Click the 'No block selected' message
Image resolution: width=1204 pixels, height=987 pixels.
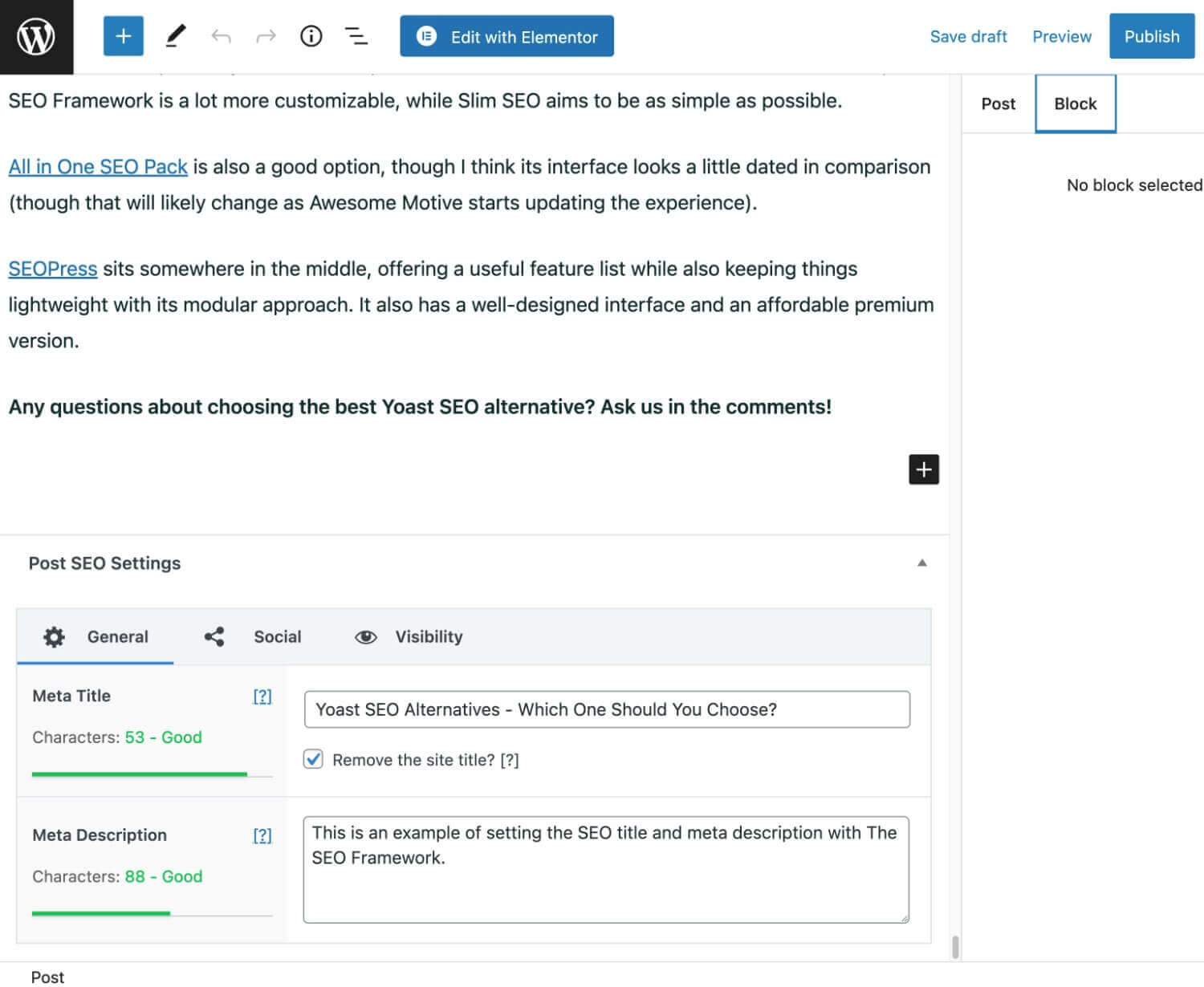(x=1134, y=185)
